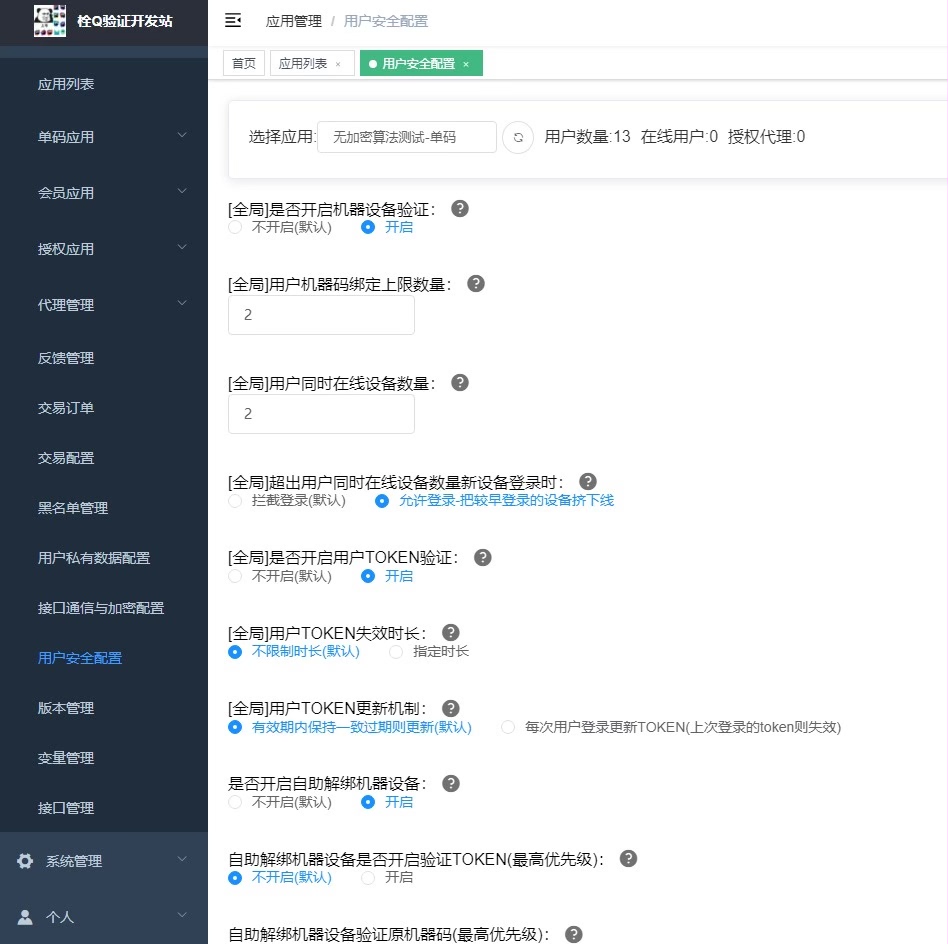
Task: Expand the 会员应用 sidebar menu
Action: 104,193
